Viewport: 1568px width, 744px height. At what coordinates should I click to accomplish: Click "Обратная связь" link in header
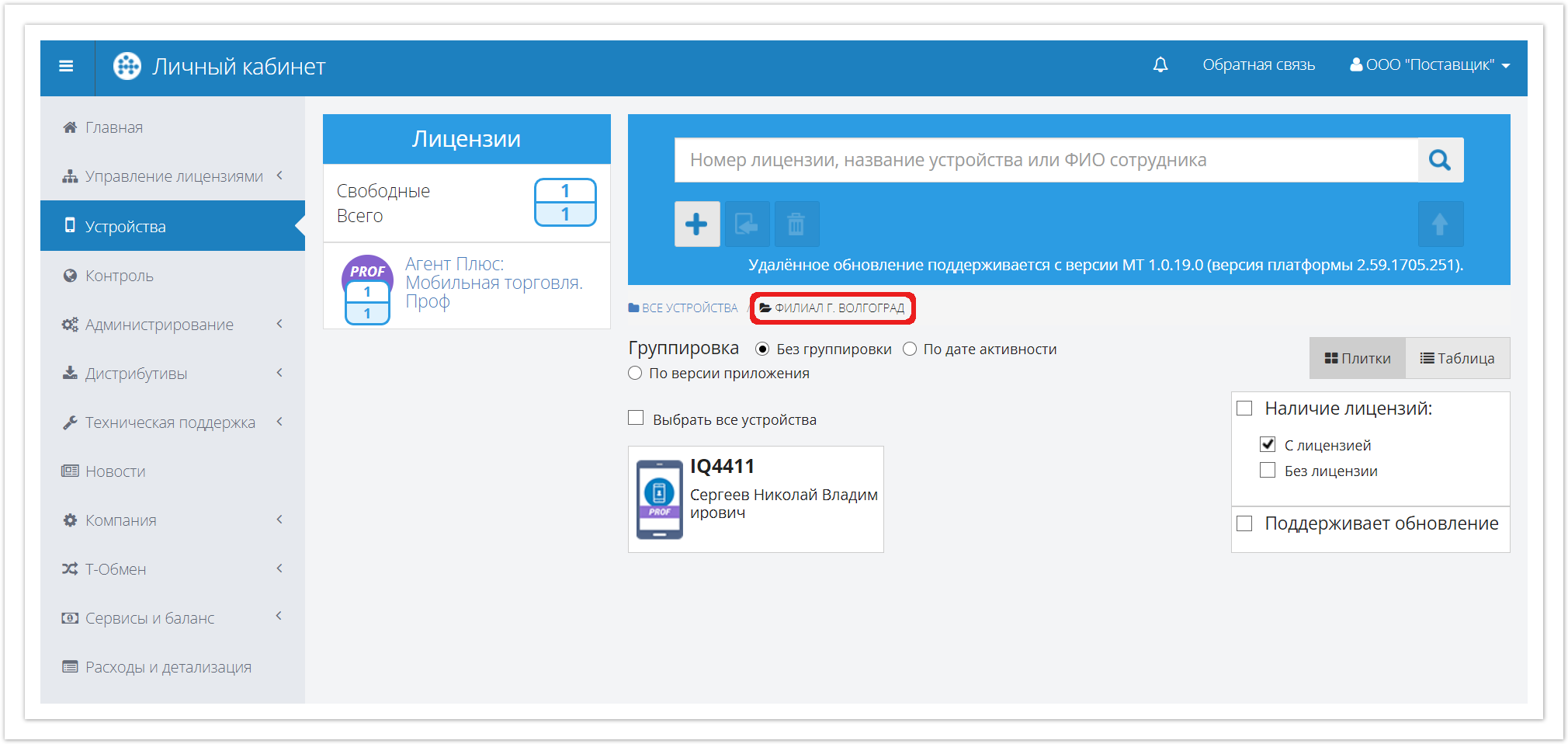tap(1258, 65)
